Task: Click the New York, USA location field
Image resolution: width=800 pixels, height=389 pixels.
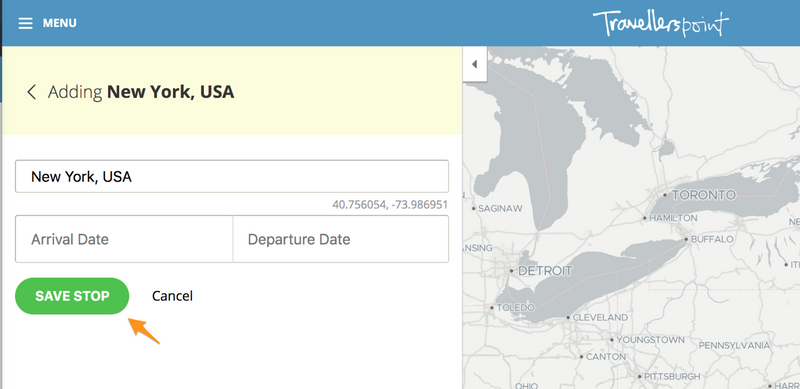Action: pyautogui.click(x=232, y=177)
